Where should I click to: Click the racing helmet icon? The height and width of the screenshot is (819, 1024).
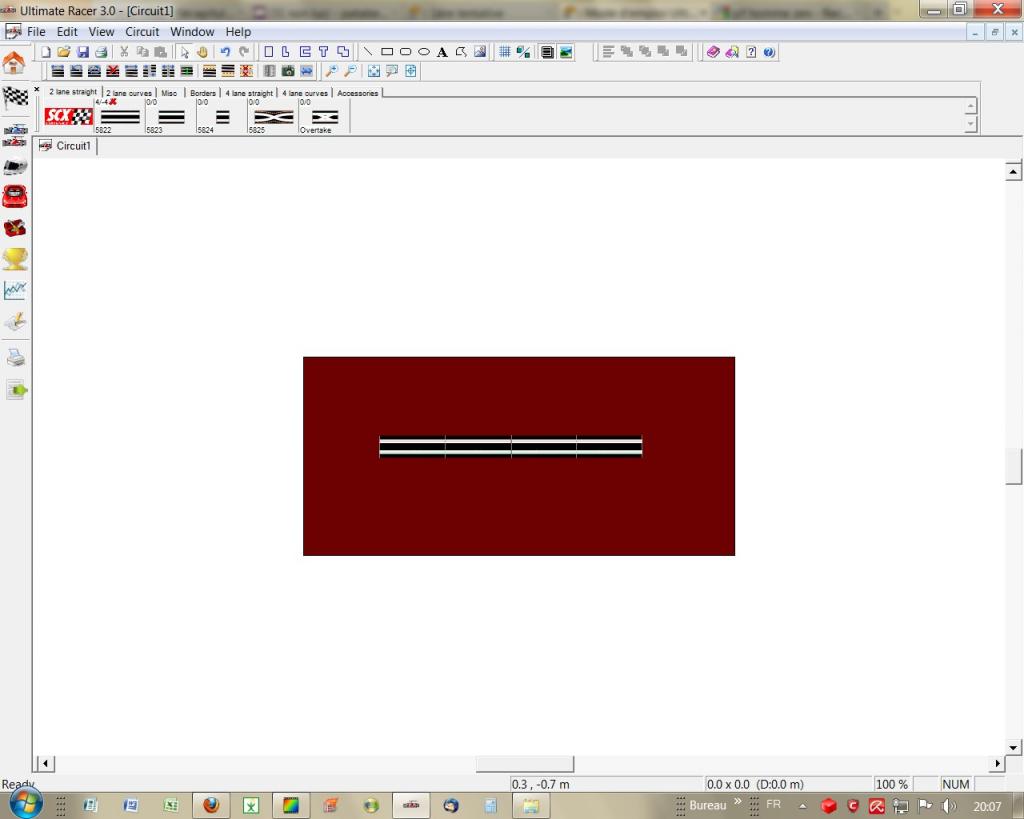tap(15, 228)
